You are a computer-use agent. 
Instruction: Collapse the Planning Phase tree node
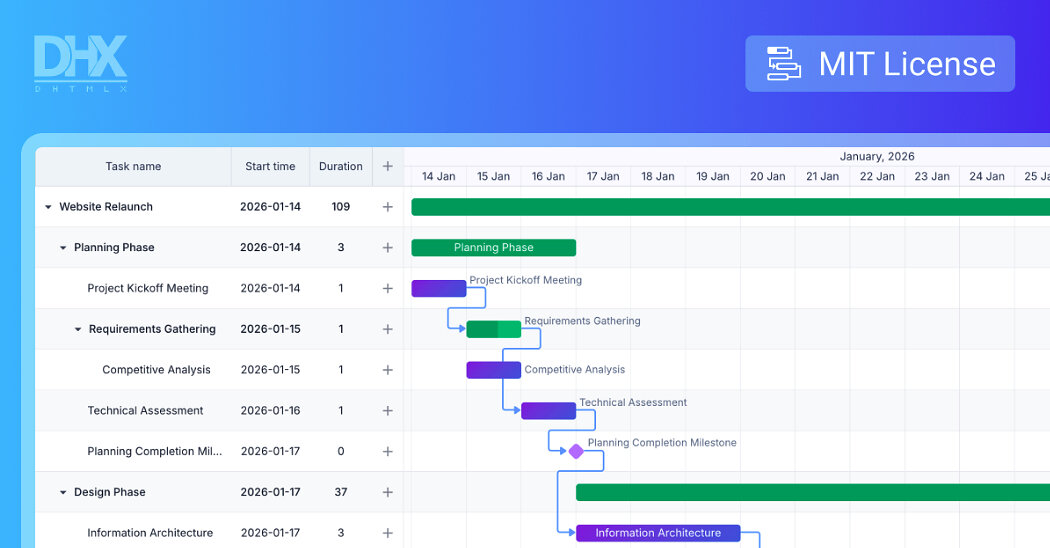63,248
